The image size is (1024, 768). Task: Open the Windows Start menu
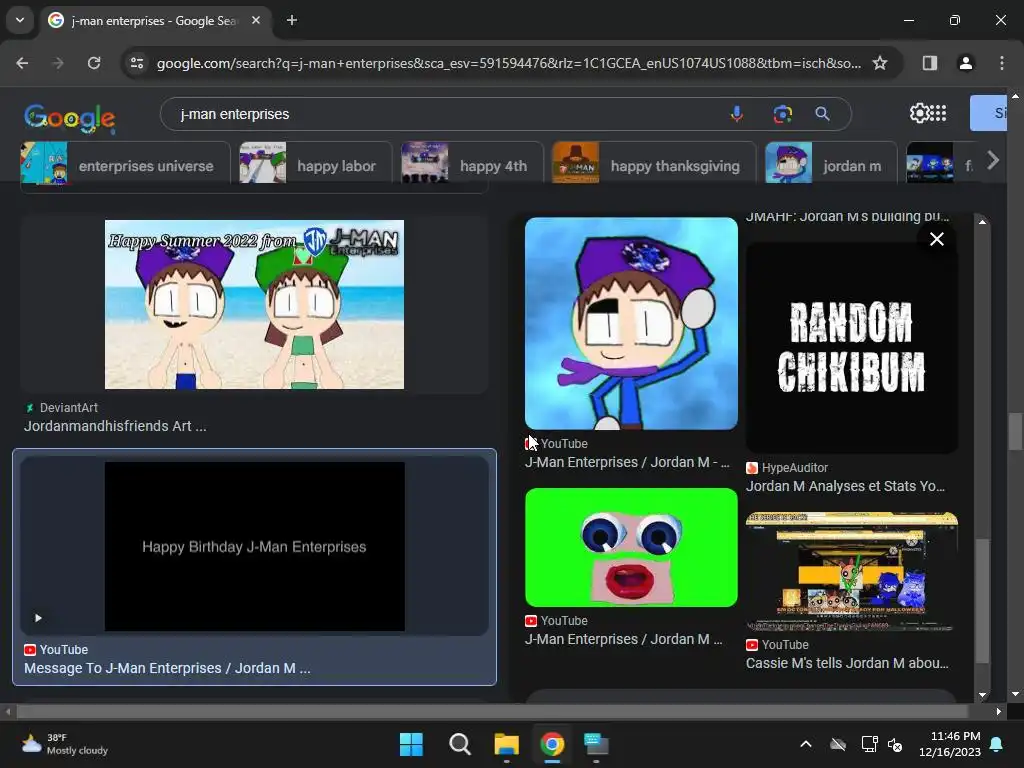tap(411, 744)
